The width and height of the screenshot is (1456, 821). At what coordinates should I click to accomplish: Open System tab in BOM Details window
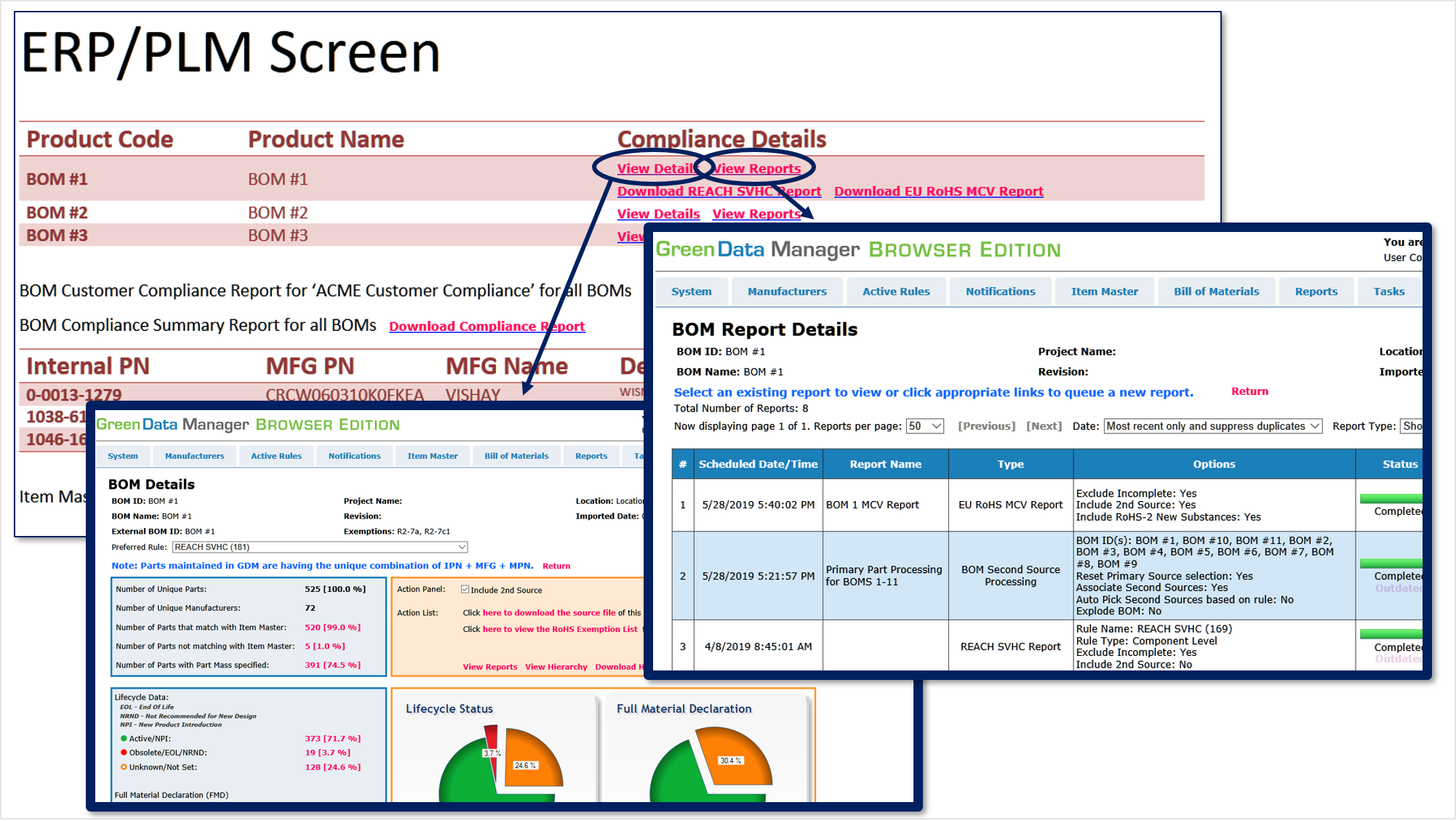(x=123, y=456)
